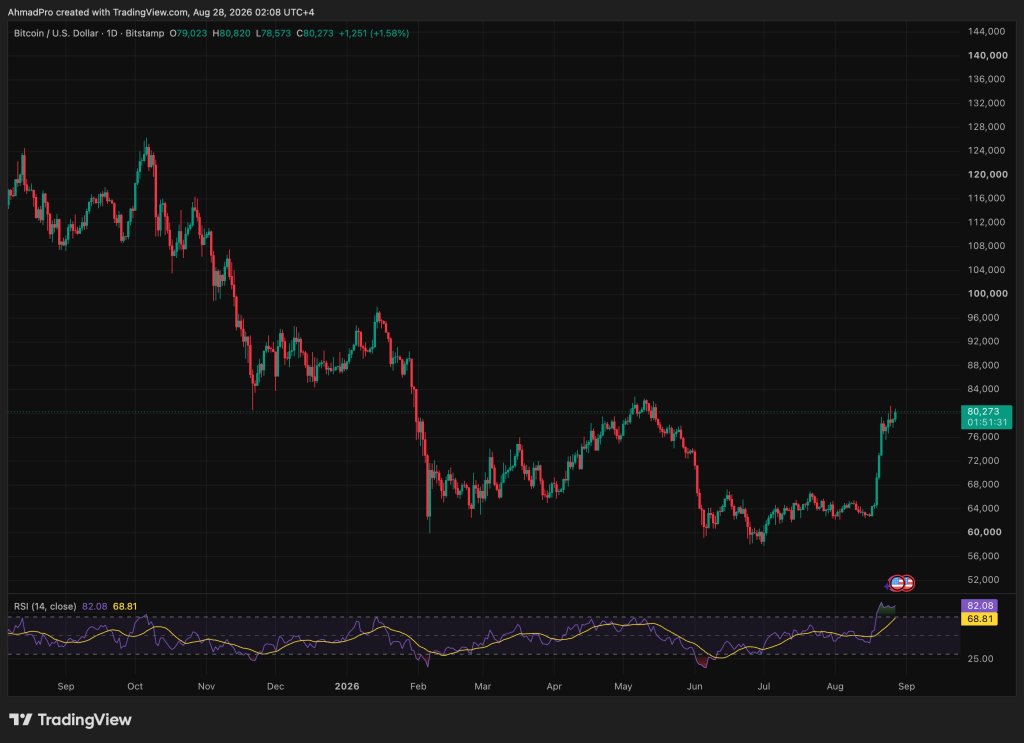Click the Jun label on time axis
The width and height of the screenshot is (1024, 743).
point(695,686)
